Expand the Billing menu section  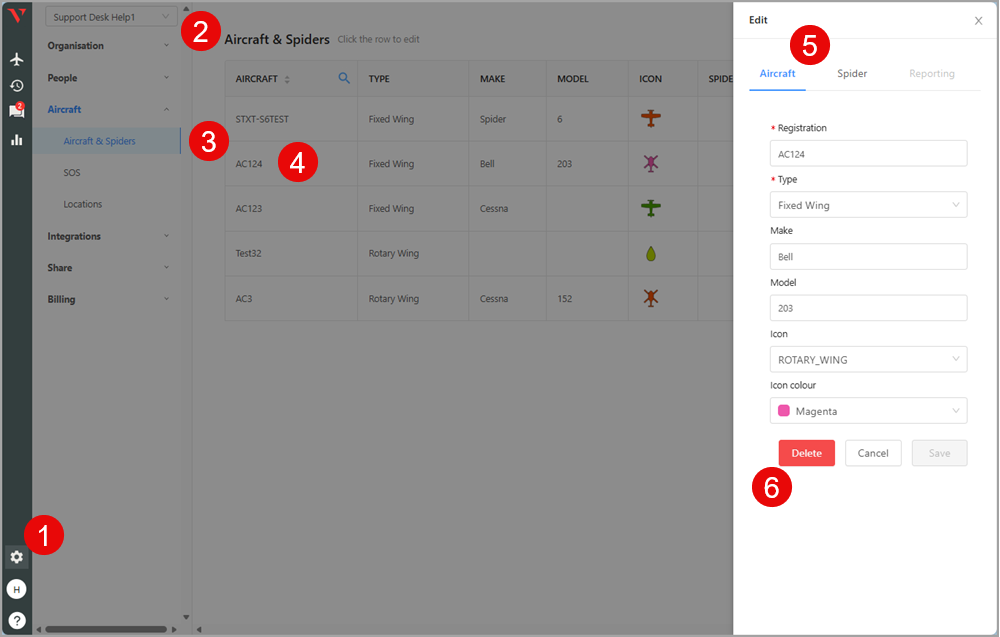tap(108, 299)
